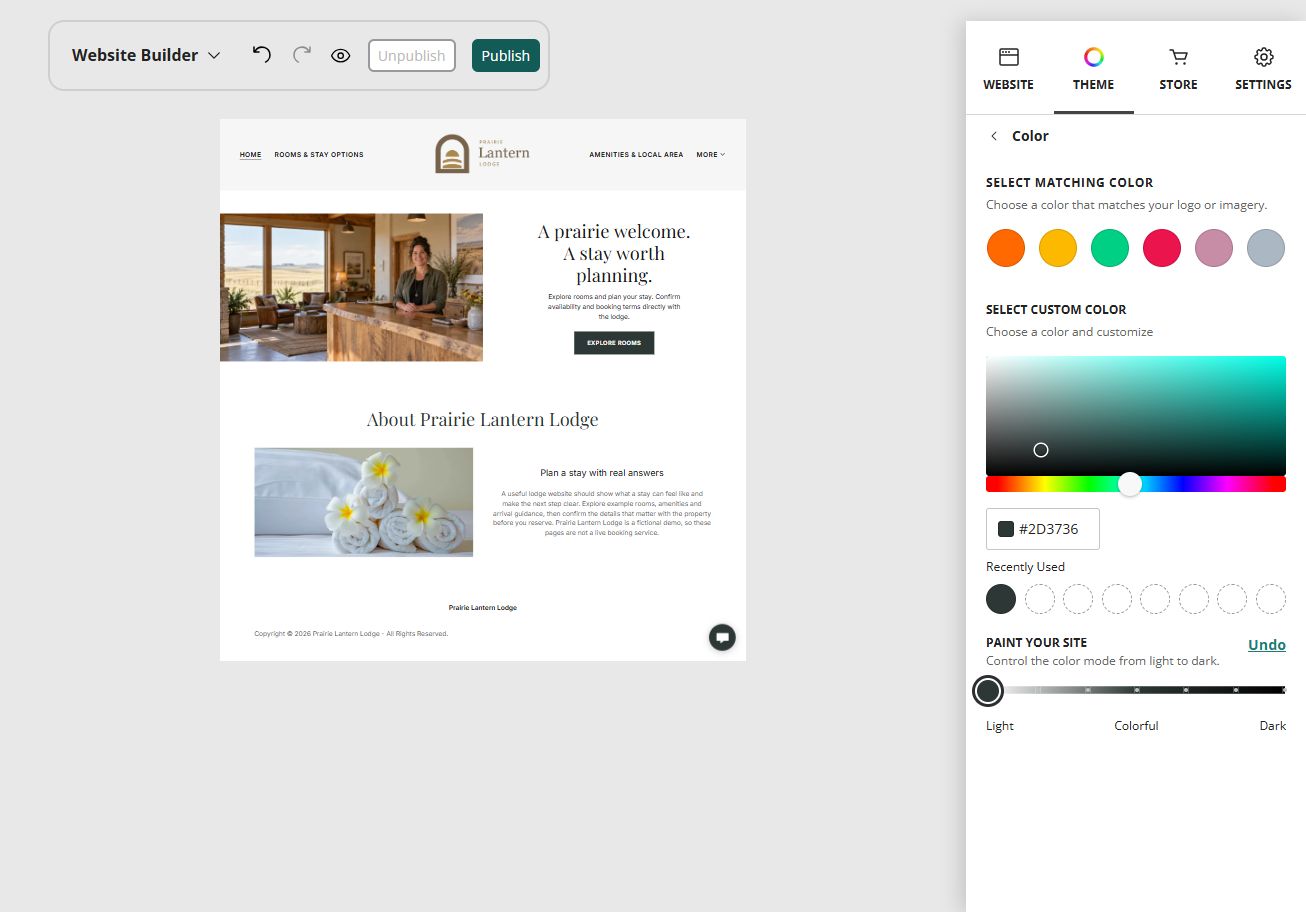This screenshot has width=1306, height=912.
Task: Click the Explore Rooms button
Action: click(x=614, y=343)
